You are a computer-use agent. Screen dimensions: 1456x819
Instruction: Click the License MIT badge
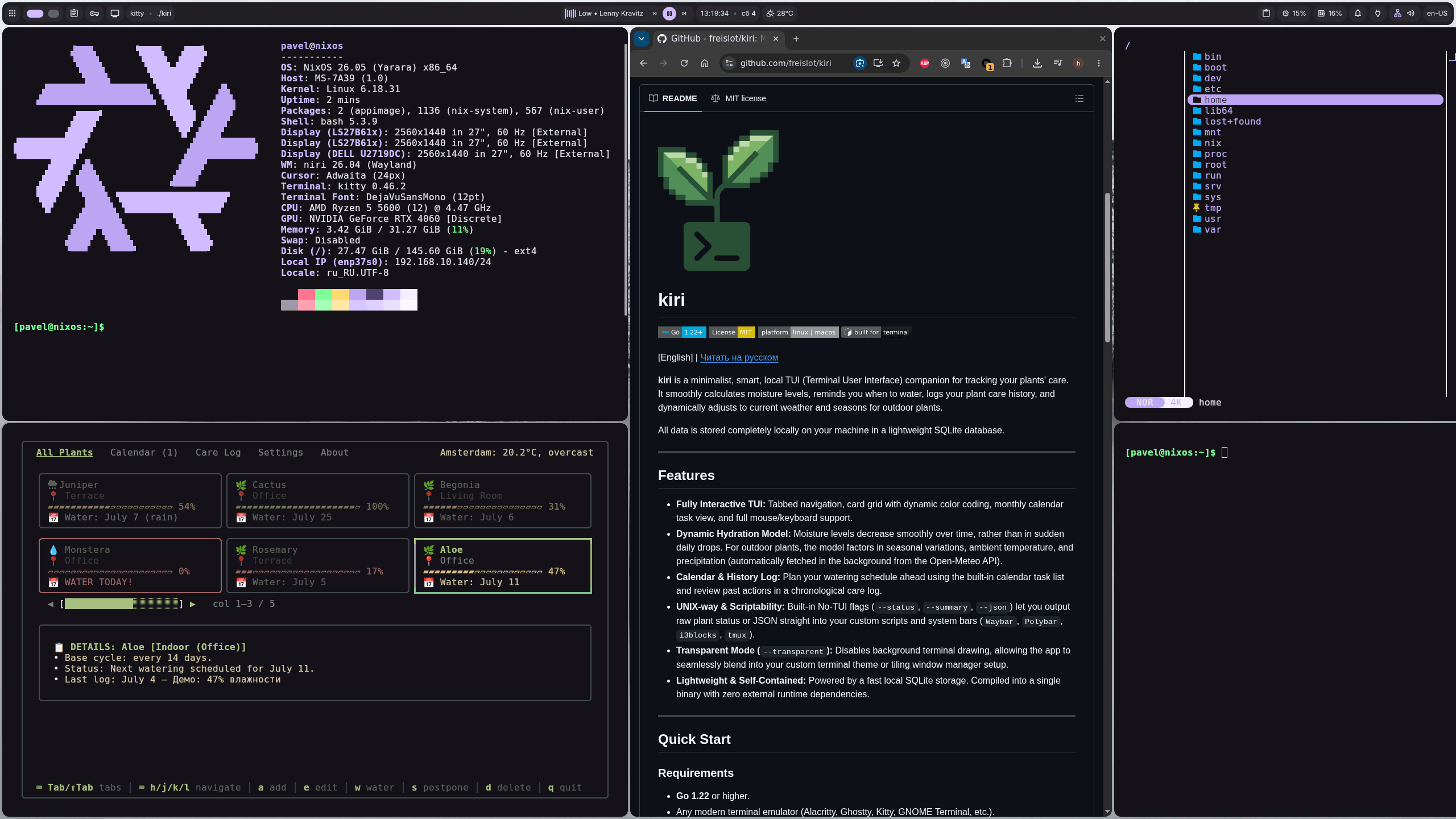coord(732,332)
